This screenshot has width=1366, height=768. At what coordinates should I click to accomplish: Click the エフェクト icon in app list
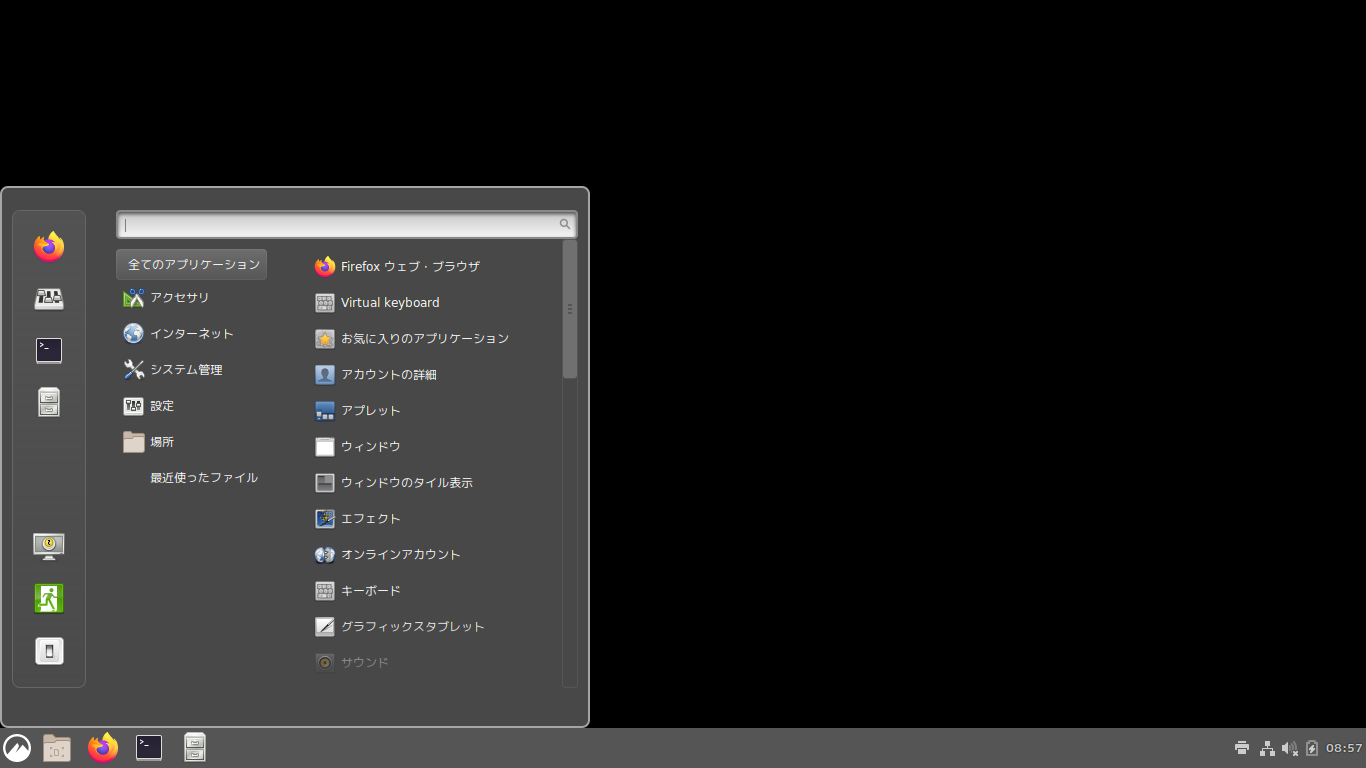(325, 519)
